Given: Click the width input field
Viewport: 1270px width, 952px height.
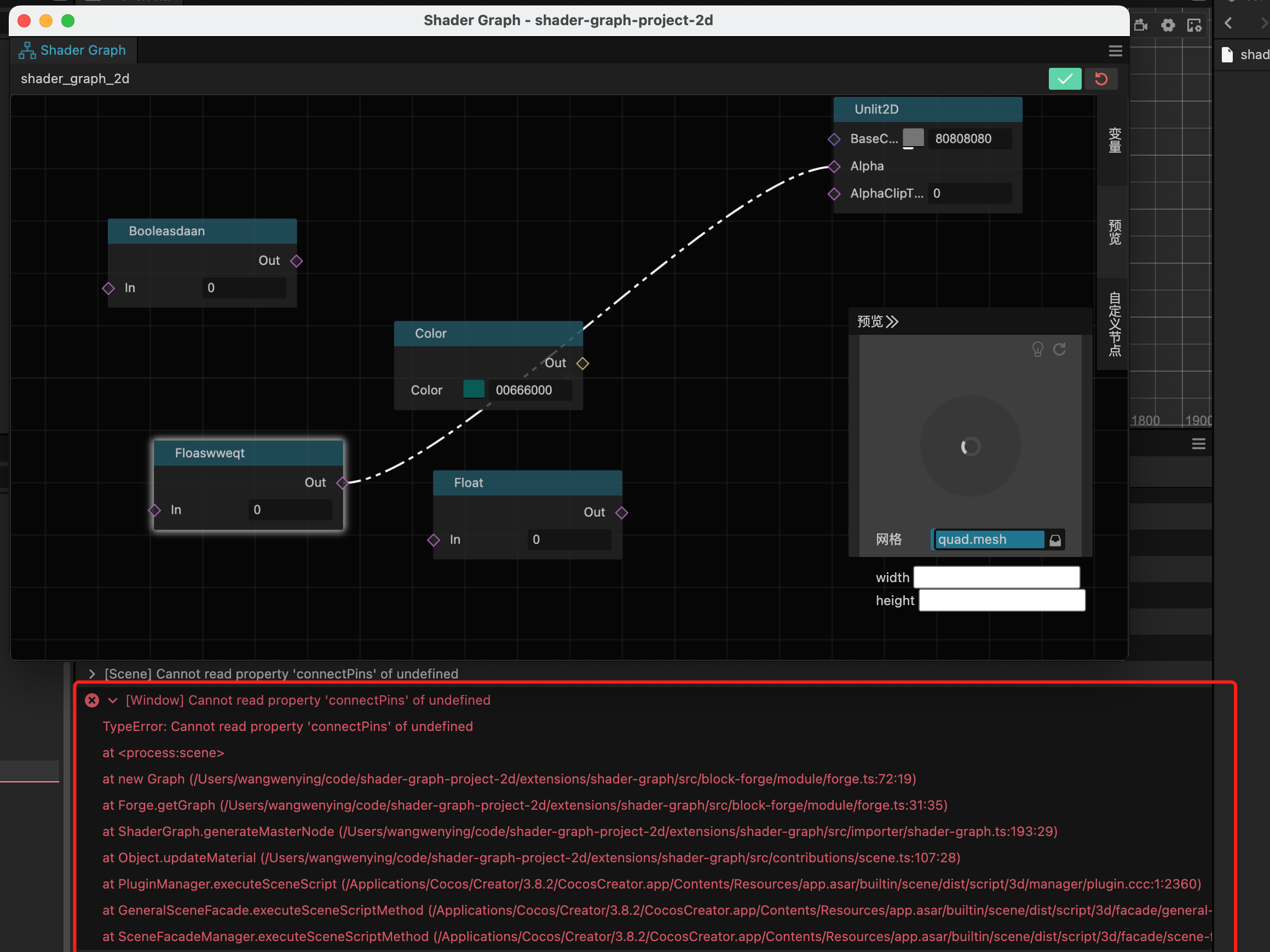Looking at the screenshot, I should tap(996, 577).
